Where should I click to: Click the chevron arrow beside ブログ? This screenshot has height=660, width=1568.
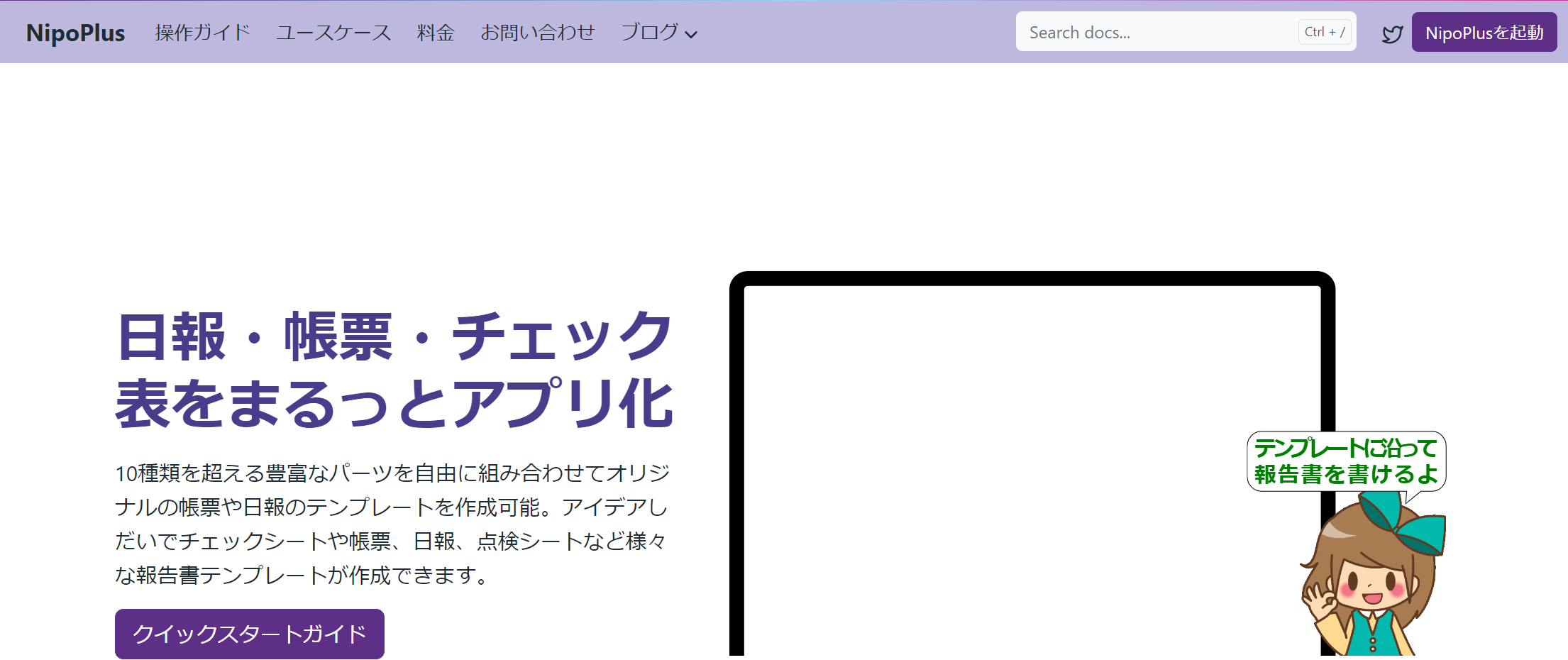(x=691, y=34)
